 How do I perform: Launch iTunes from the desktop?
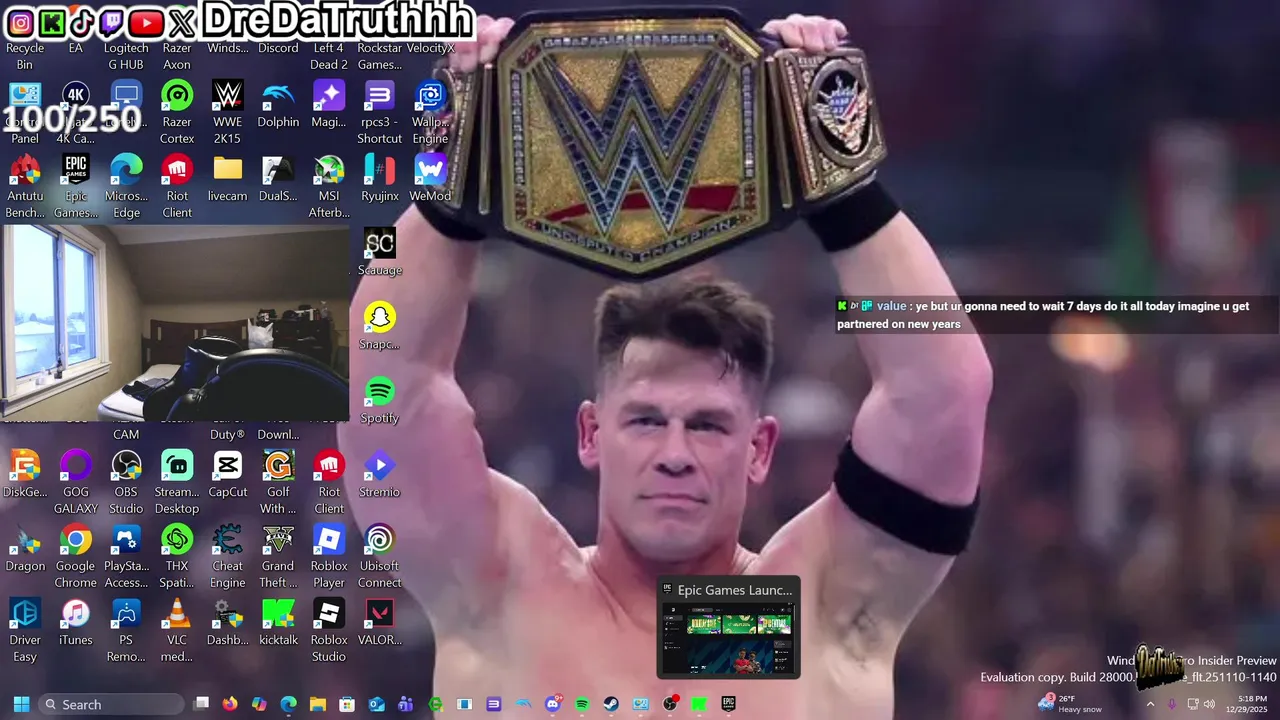pyautogui.click(x=76, y=622)
